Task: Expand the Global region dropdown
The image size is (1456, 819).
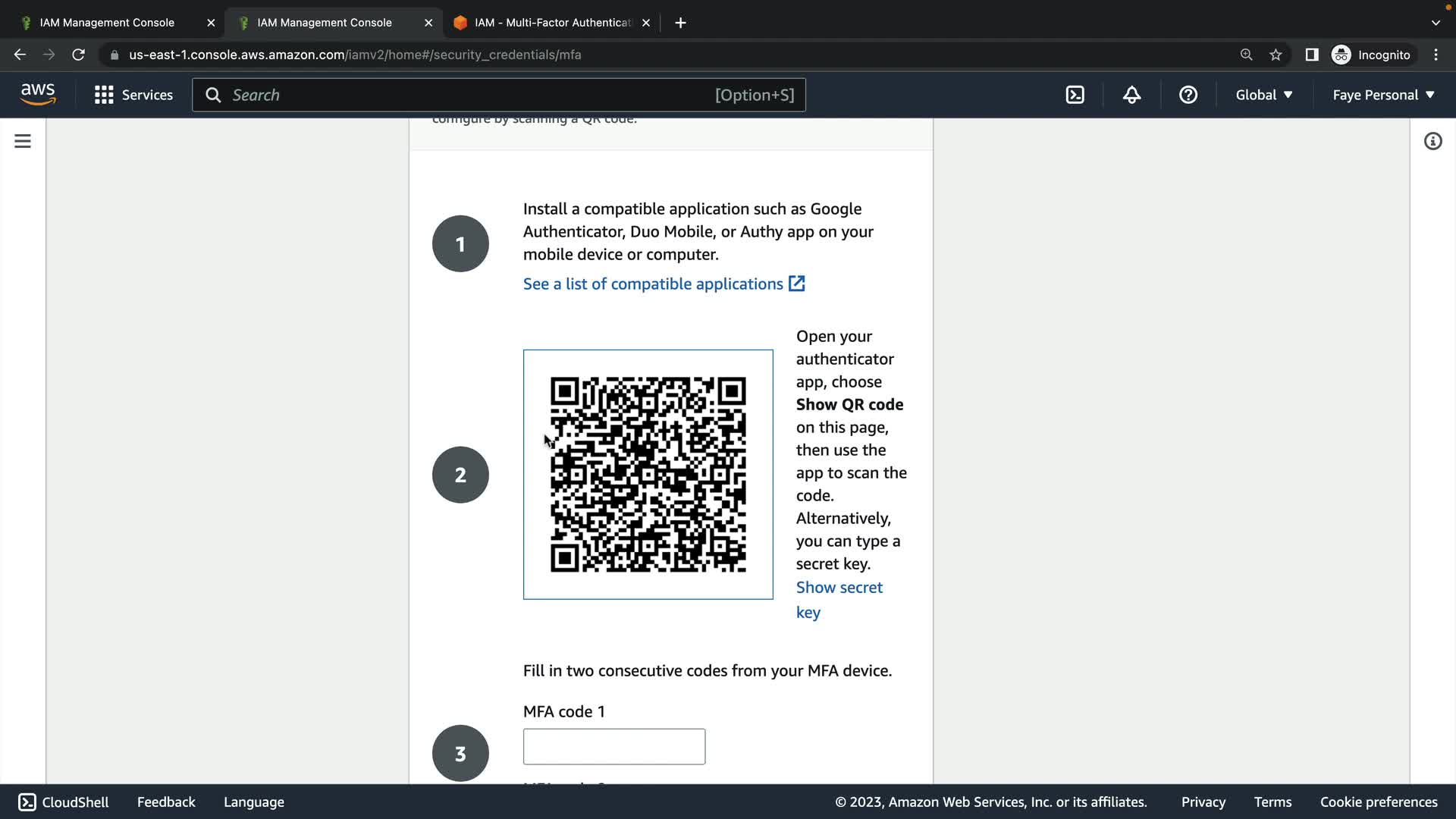Action: pos(1263,95)
